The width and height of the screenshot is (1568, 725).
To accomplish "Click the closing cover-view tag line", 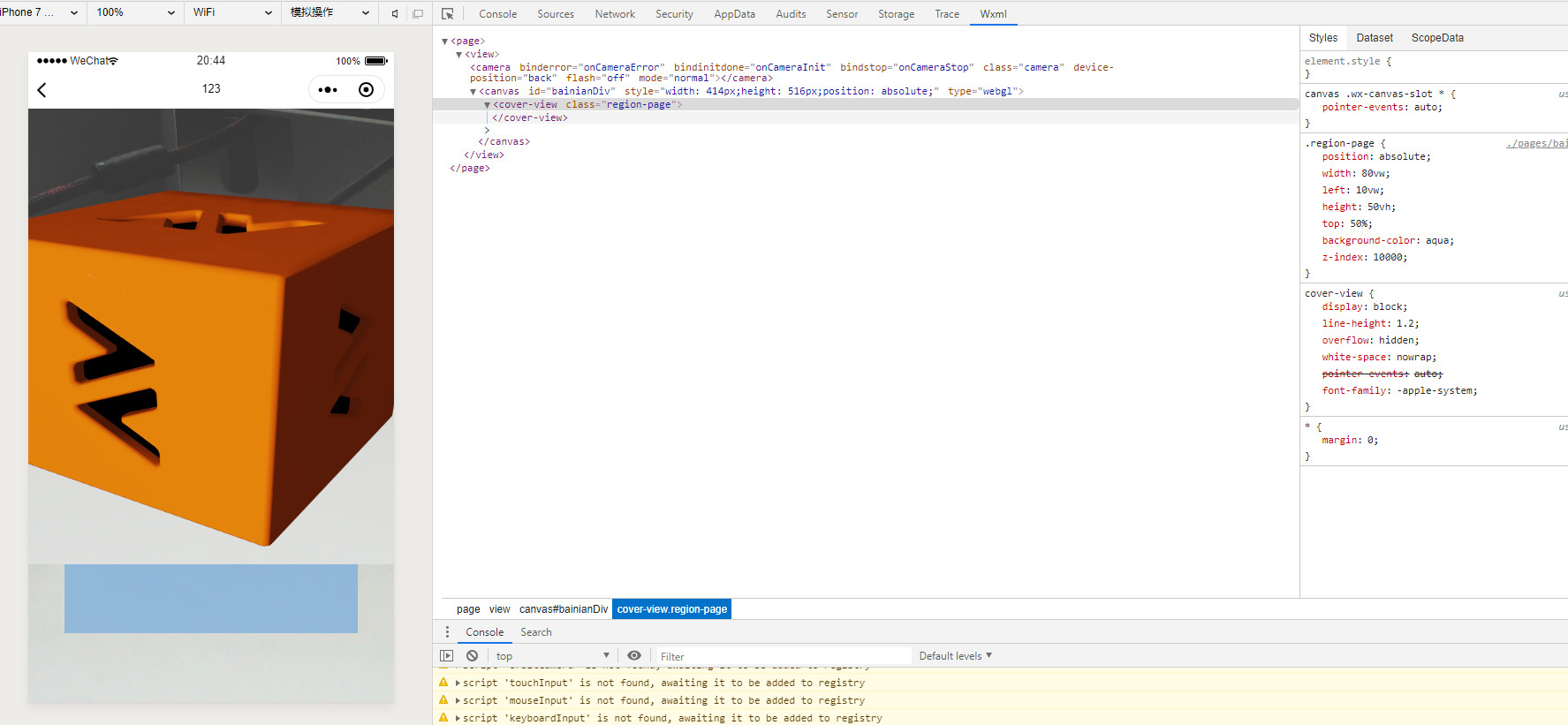I will click(529, 117).
